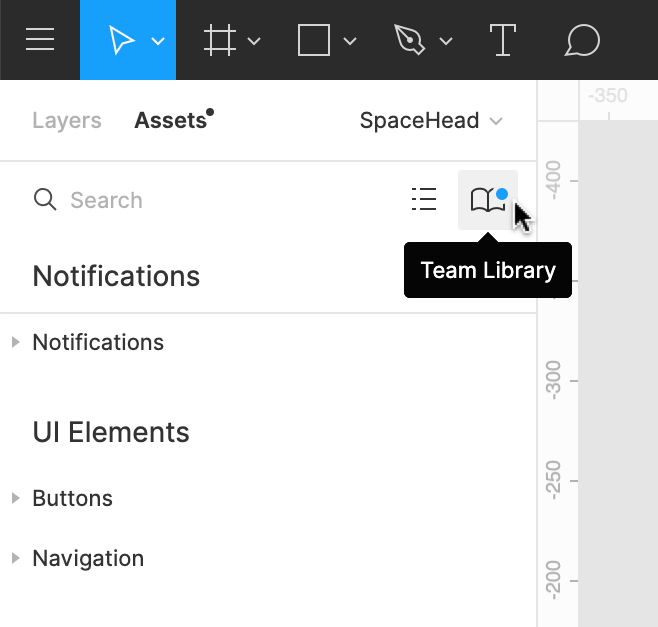Open shape tools dropdown chevron
This screenshot has width=658, height=627.
[350, 42]
